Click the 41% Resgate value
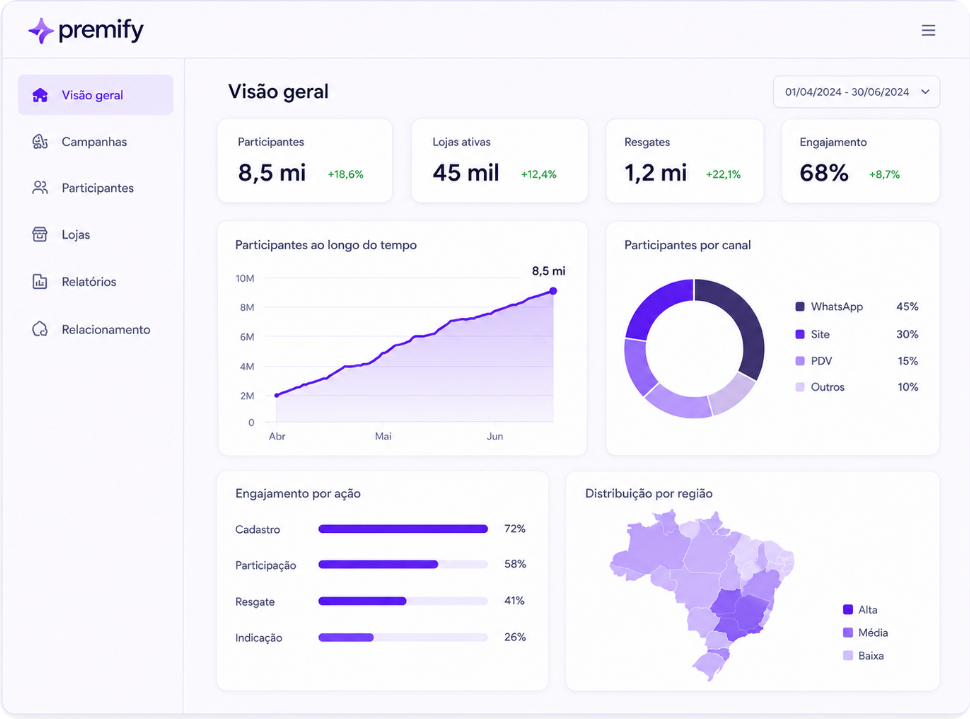The height and width of the screenshot is (719, 970). tap(514, 601)
